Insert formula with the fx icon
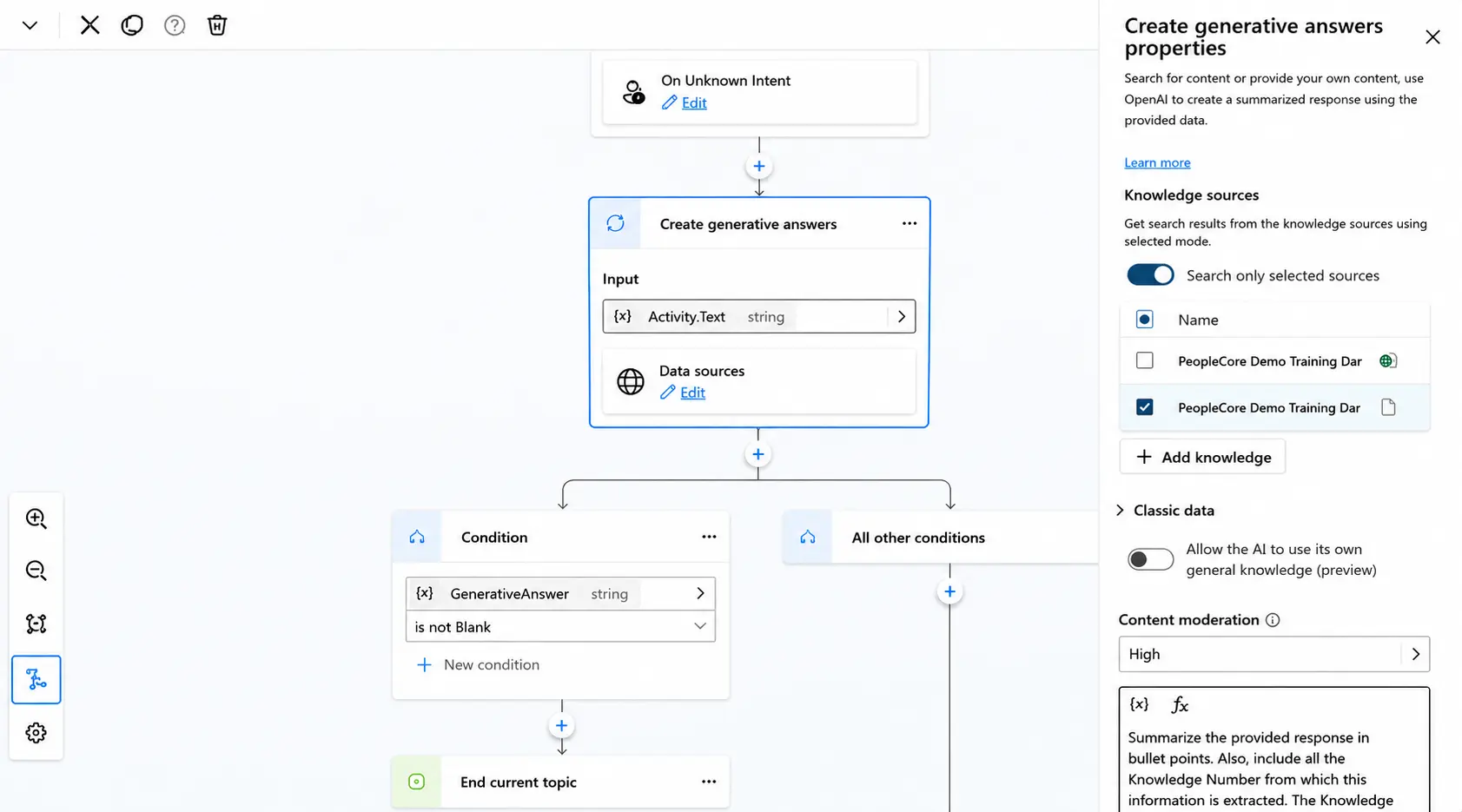 (1180, 704)
